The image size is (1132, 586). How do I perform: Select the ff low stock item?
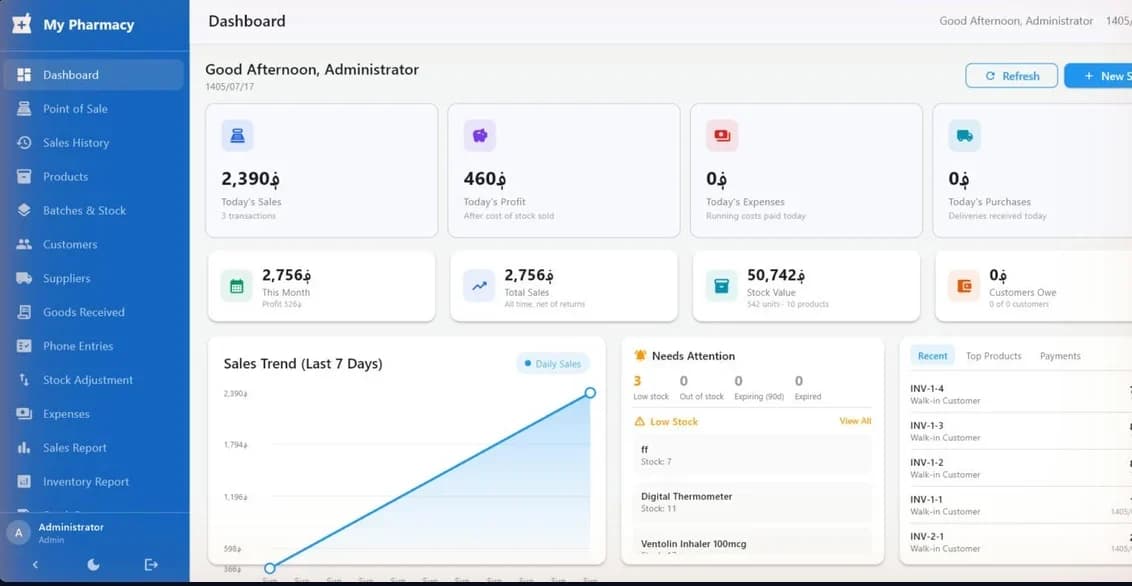tap(752, 455)
